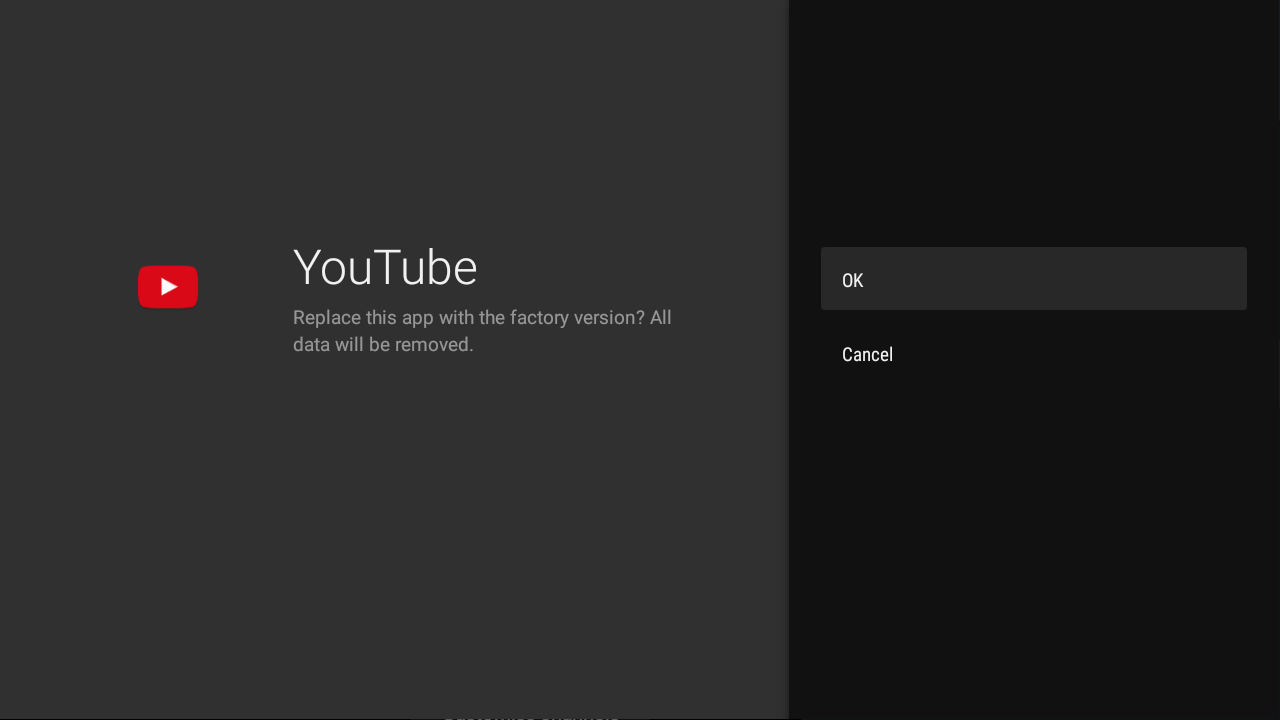1280x720 pixels.
Task: Click the YouTube title heading
Action: pos(385,268)
